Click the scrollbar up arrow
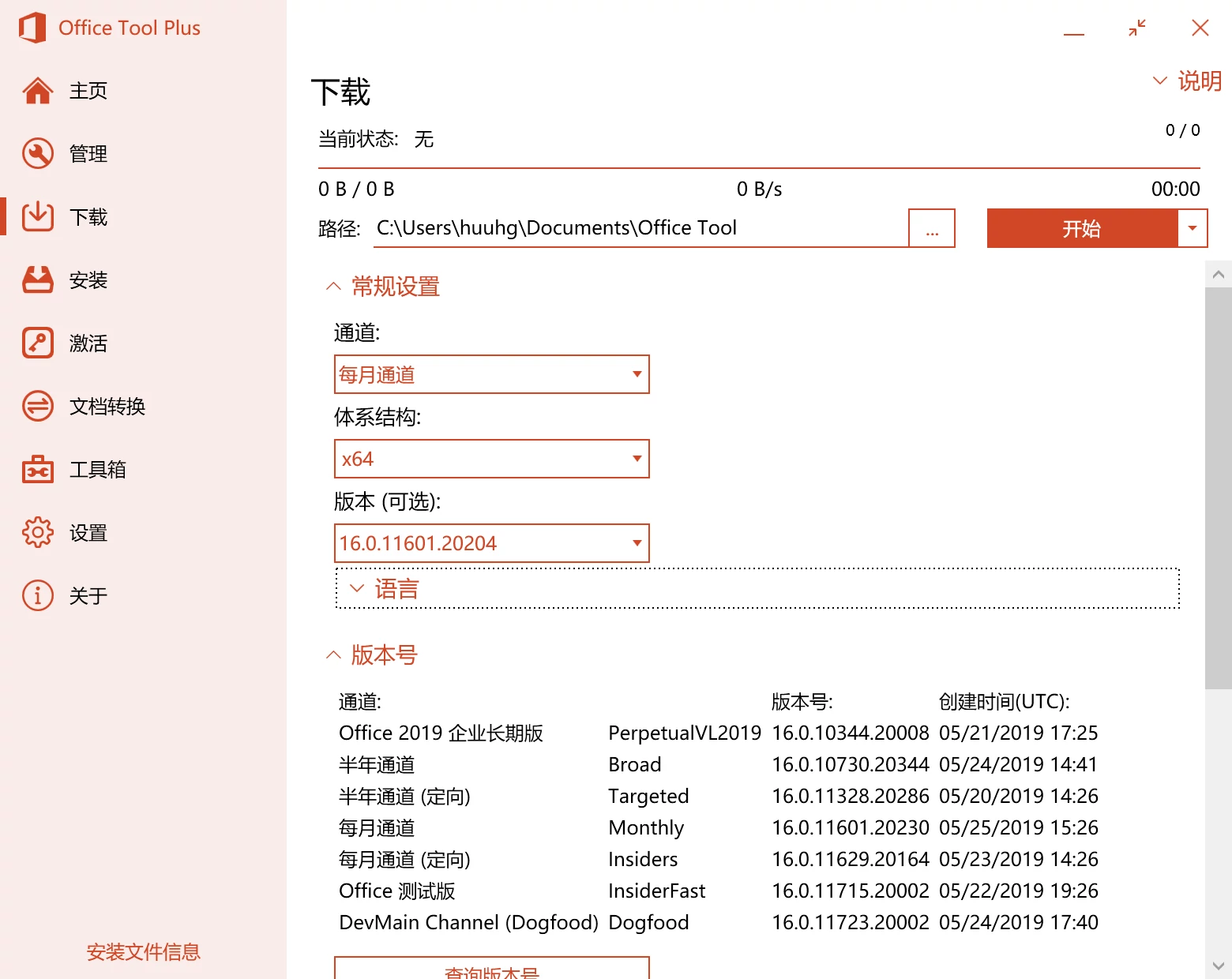The height and width of the screenshot is (979, 1232). coord(1218,274)
